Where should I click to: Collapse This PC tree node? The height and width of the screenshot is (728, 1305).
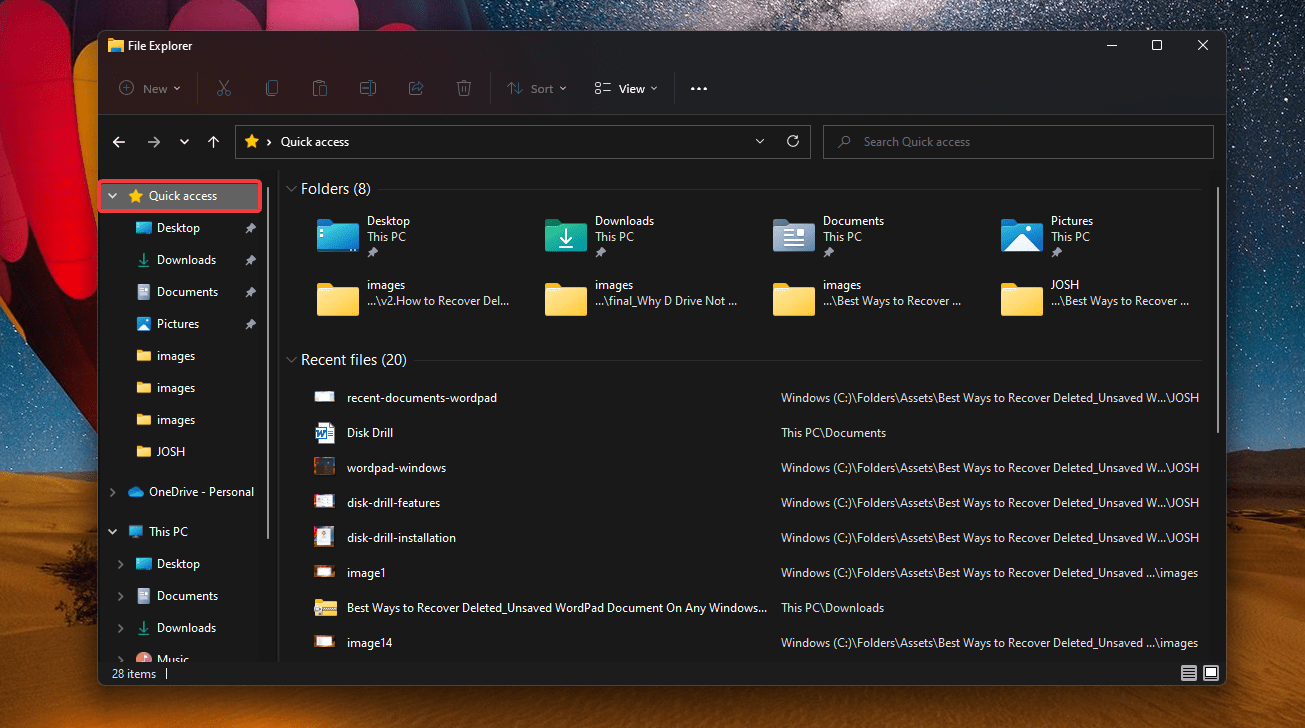[x=113, y=532]
